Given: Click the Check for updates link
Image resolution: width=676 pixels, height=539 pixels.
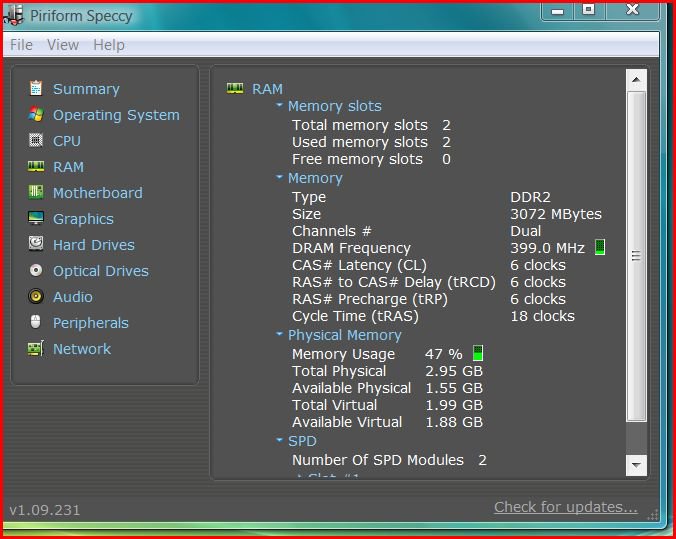Looking at the screenshot, I should pos(566,507).
